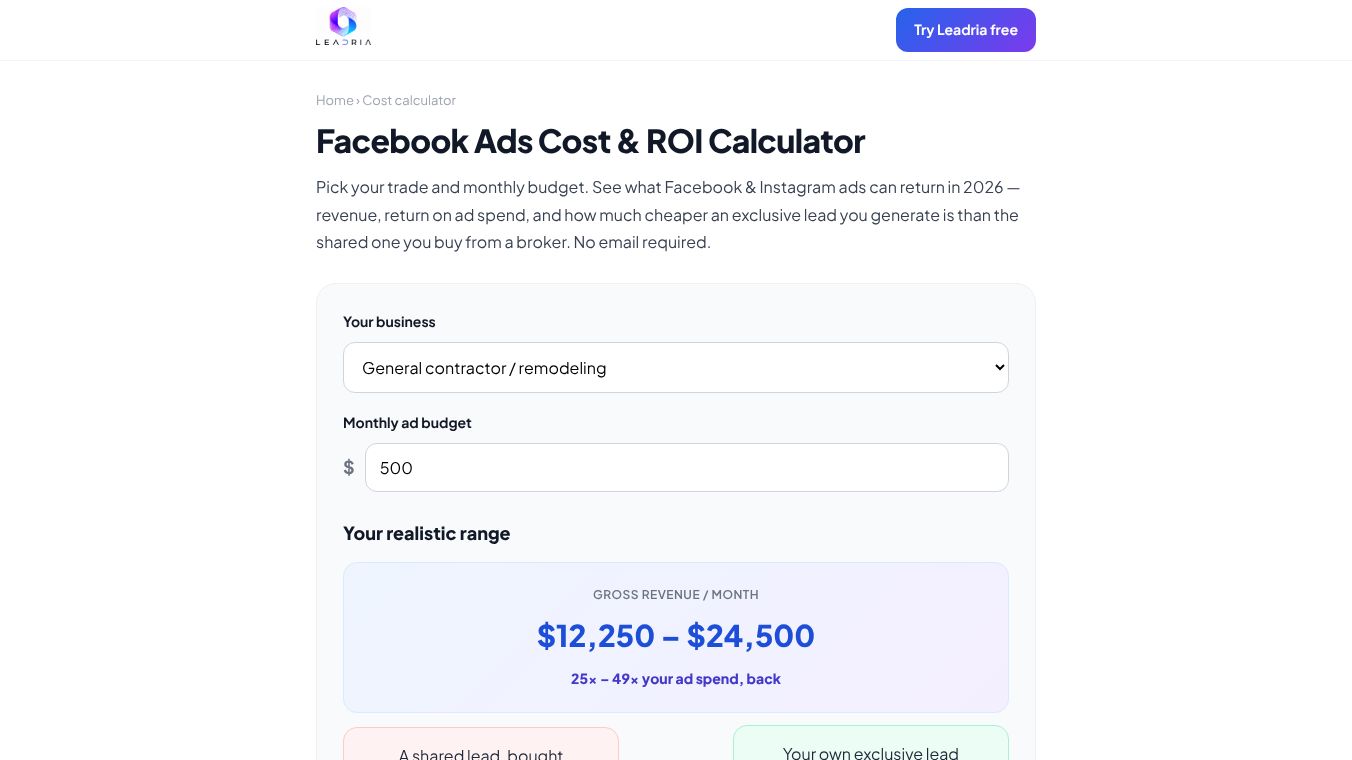The height and width of the screenshot is (760, 1352).
Task: Click the General contractor / remodeling option text
Action: (x=484, y=368)
